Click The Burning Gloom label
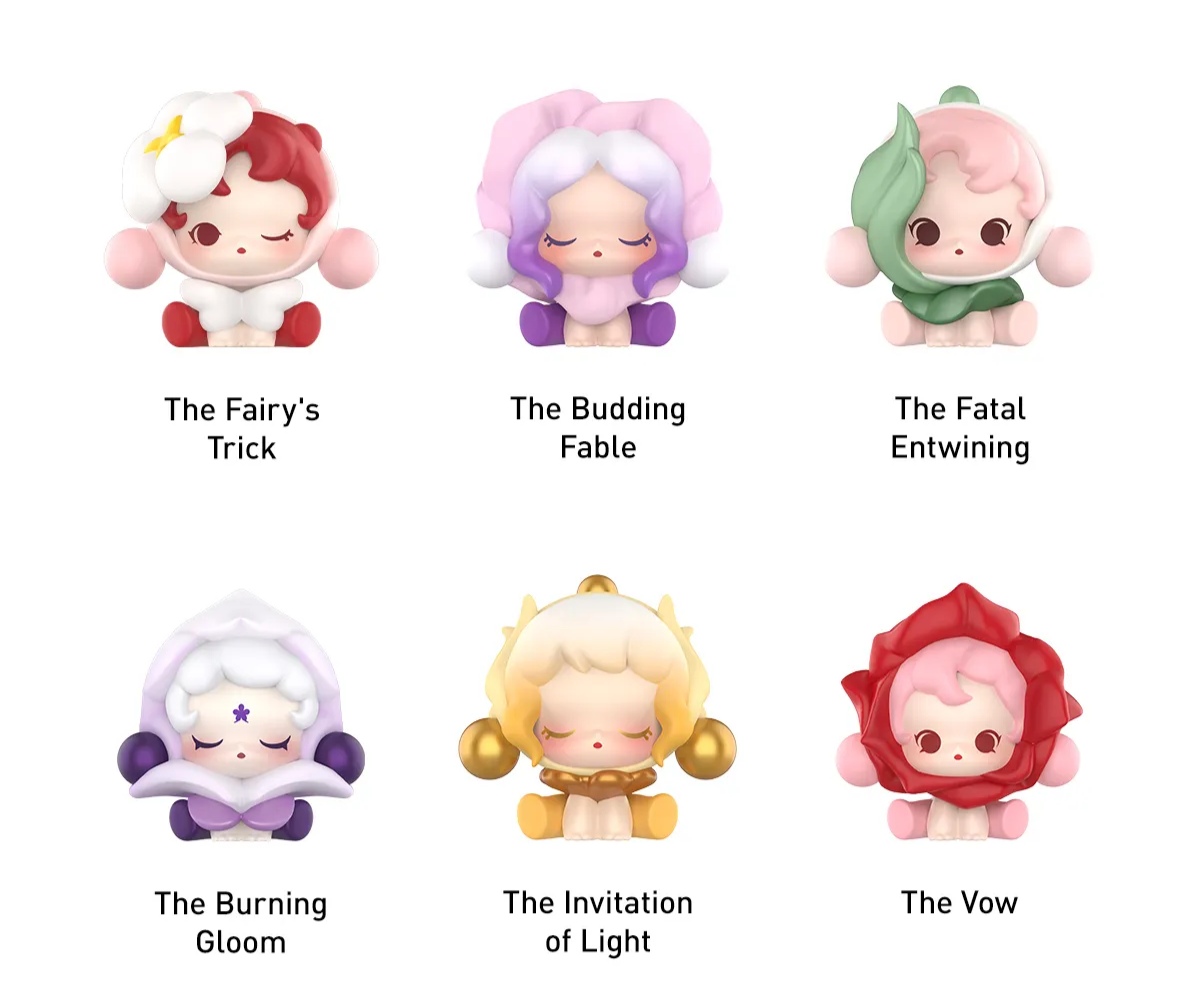This screenshot has height=1008, width=1189. coord(241,922)
